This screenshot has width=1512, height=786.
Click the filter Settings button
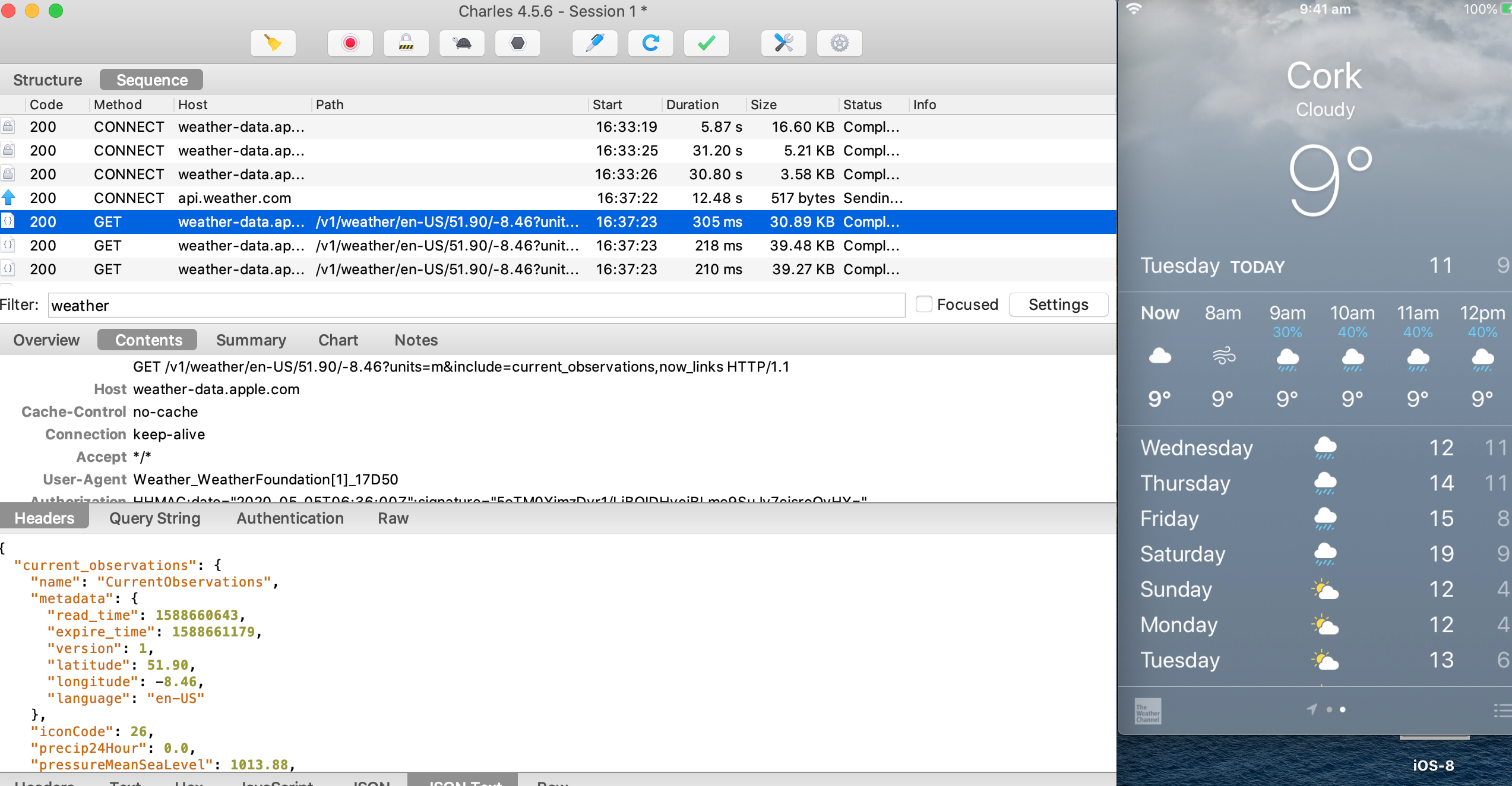tap(1058, 305)
